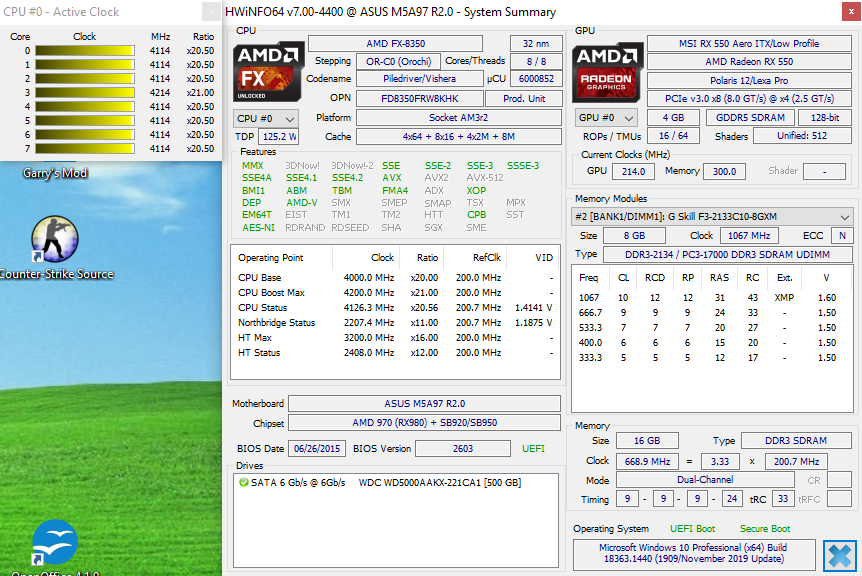Viewport: 862px width, 576px height.
Task: Click the DDR3-2134 module type field
Action: [x=727, y=254]
